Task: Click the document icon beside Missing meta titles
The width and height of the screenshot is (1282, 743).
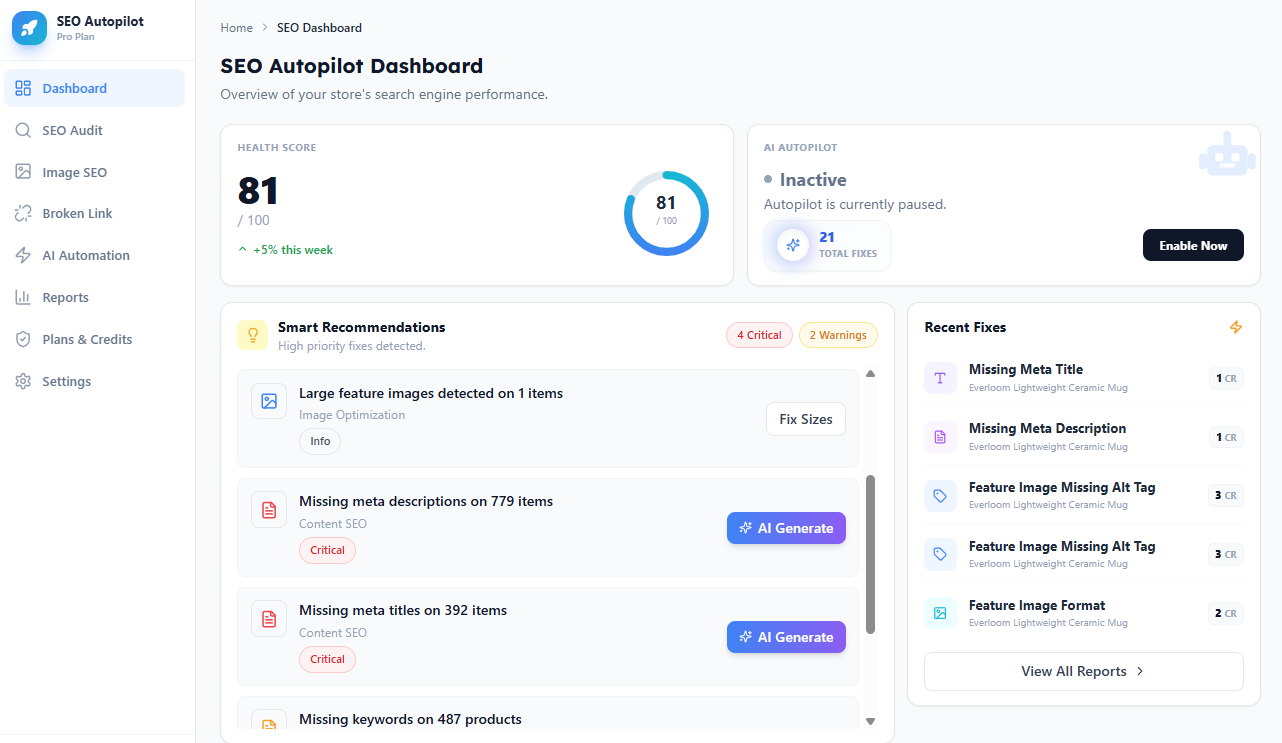Action: (269, 619)
